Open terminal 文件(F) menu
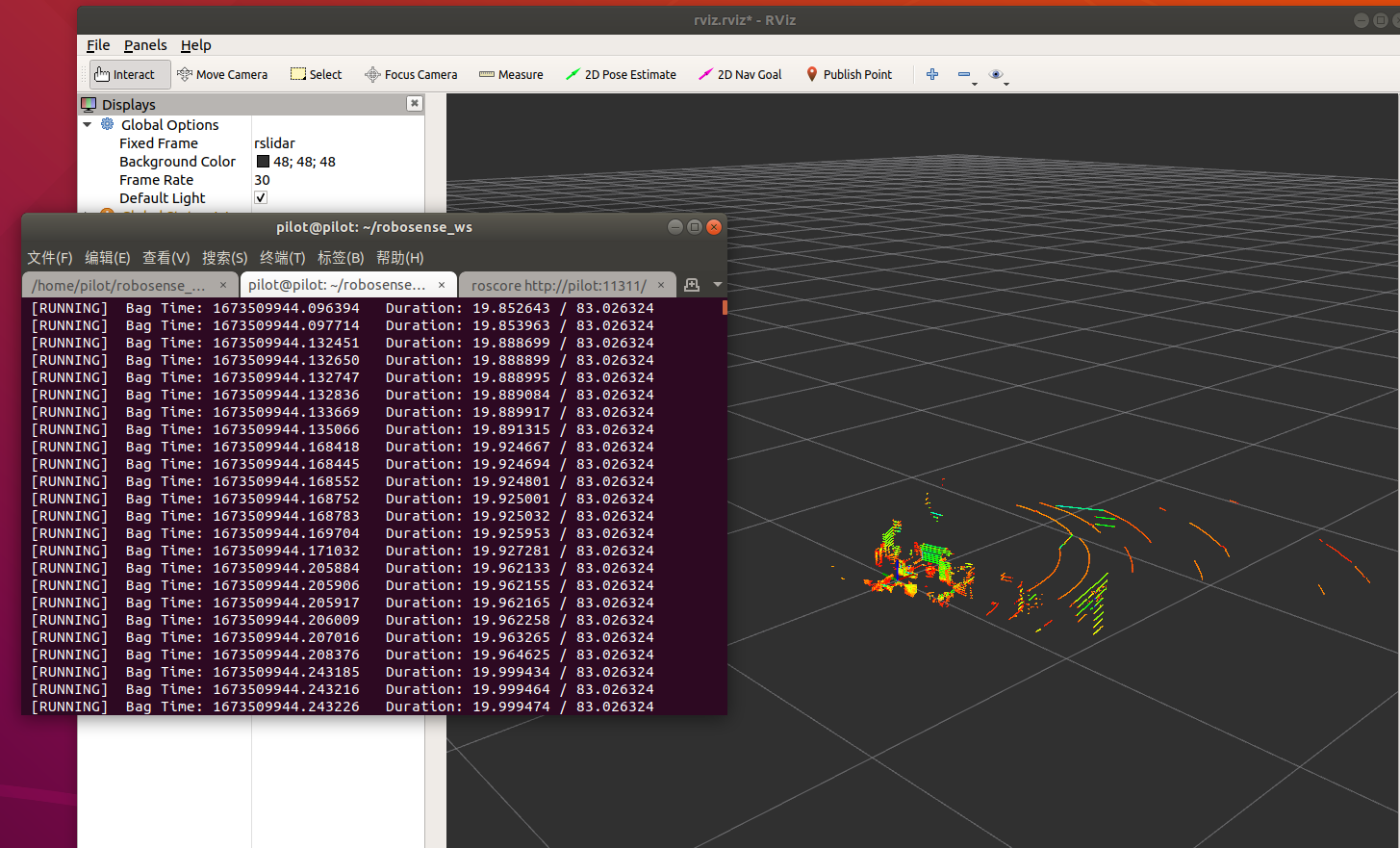This screenshot has height=848, width=1400. (x=50, y=258)
